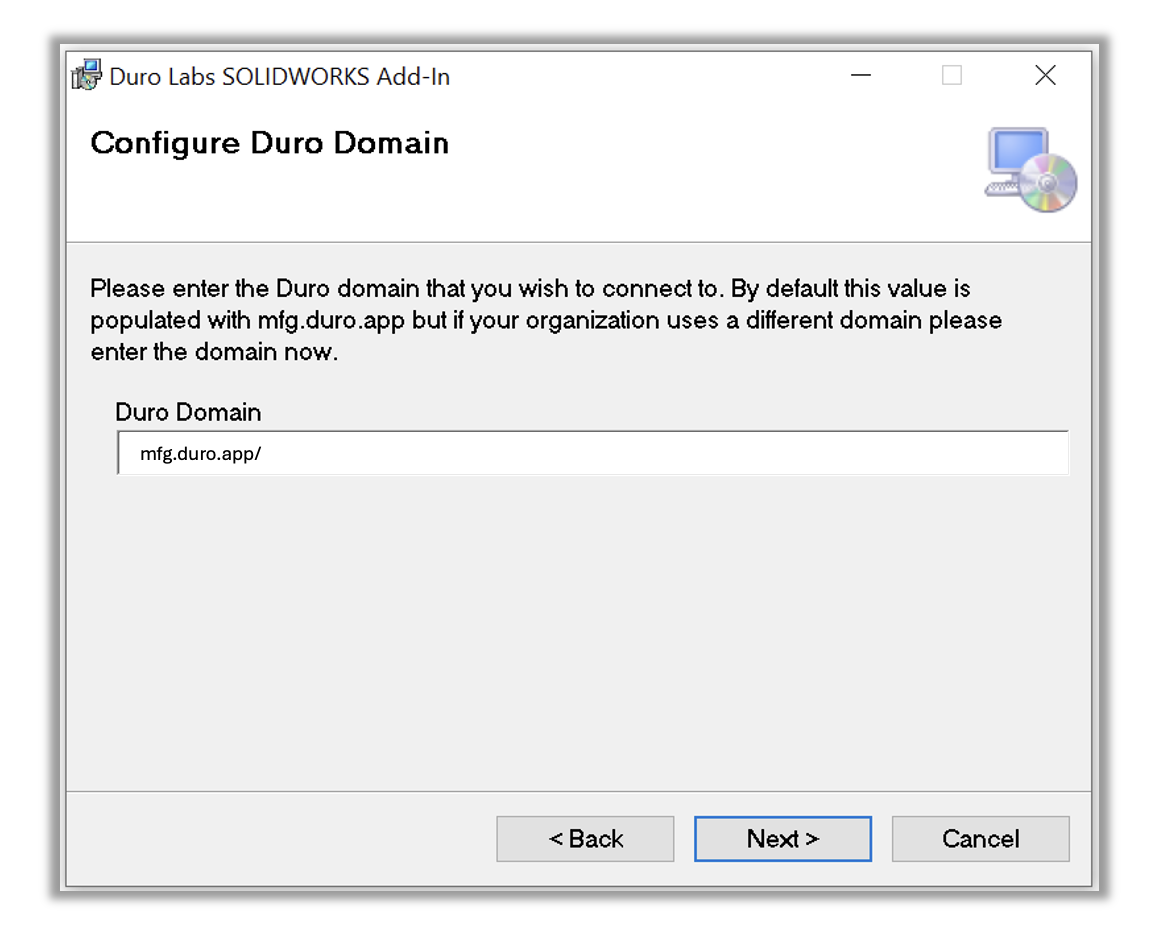This screenshot has width=1156, height=932.
Task: Minimize the Duro Labs installer window
Action: (x=860, y=75)
